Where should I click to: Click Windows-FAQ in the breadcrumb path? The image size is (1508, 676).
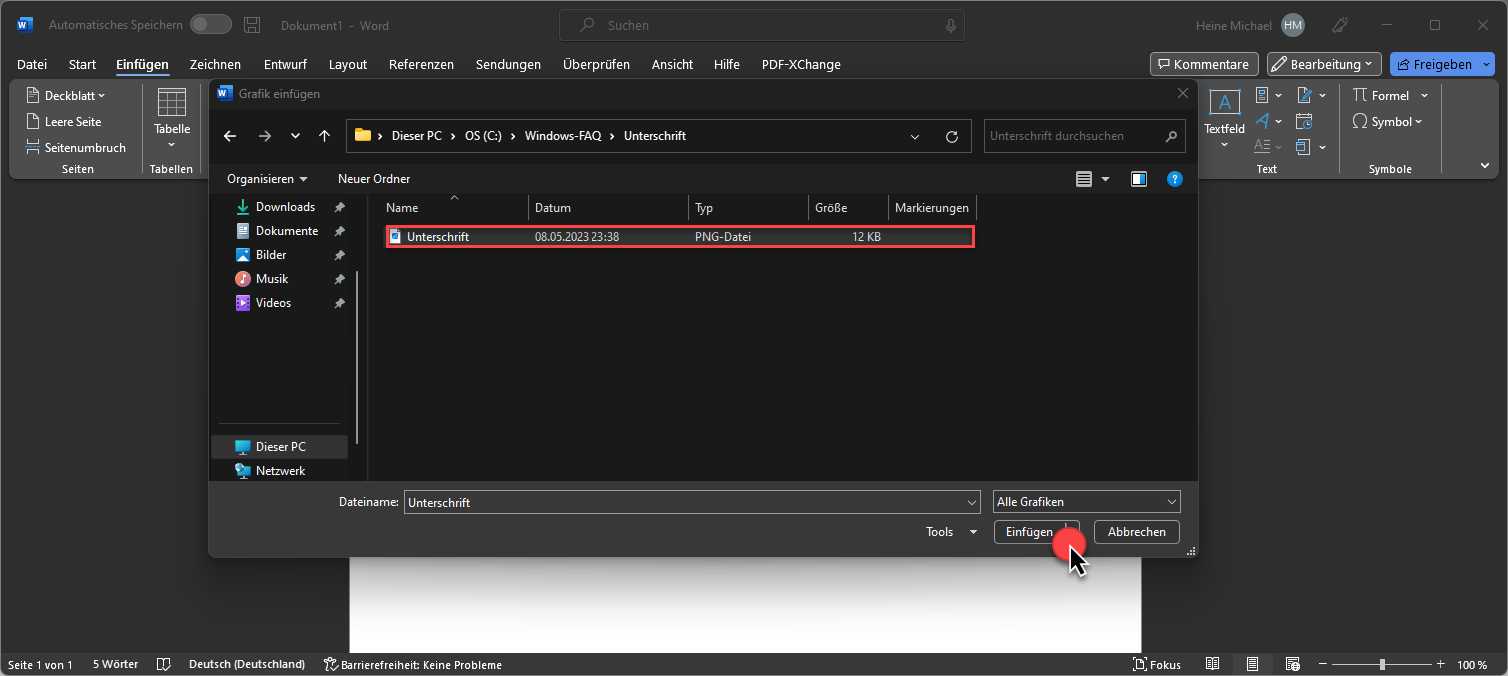coord(563,136)
